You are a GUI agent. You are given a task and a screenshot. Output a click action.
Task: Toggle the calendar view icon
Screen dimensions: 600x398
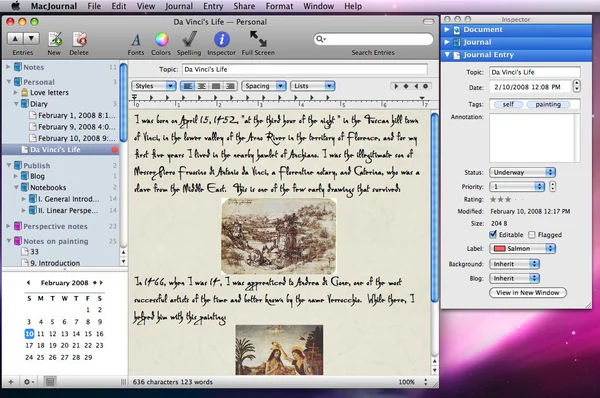tap(50, 382)
